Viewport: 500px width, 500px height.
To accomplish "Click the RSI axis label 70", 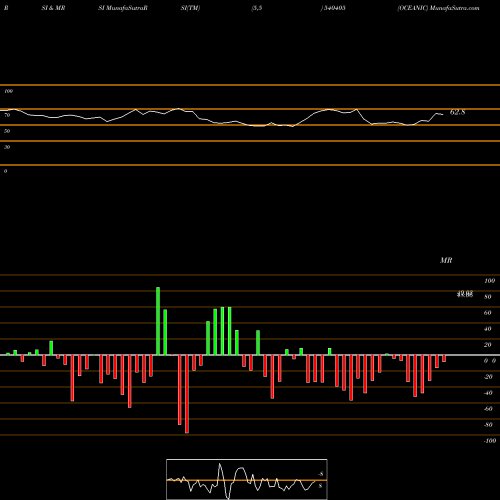I will tap(7, 115).
